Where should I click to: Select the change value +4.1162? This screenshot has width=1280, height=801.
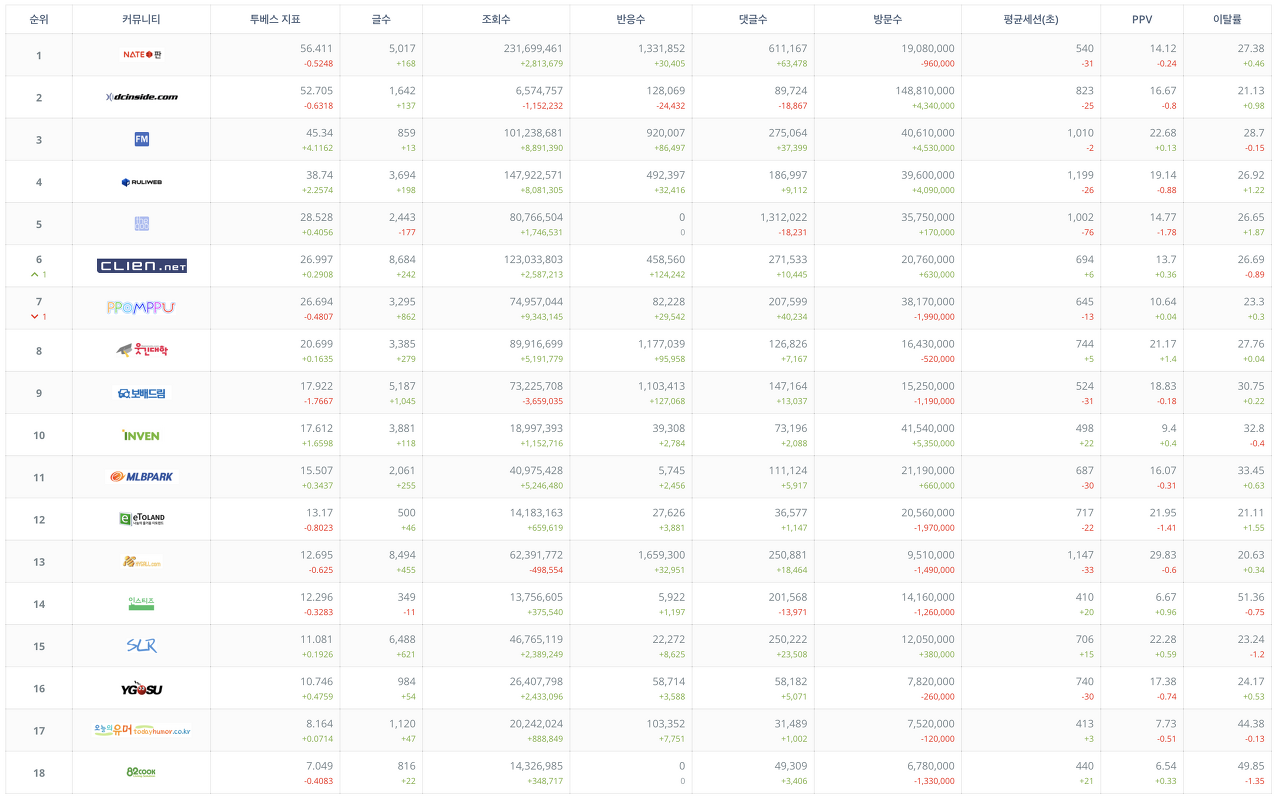click(x=318, y=148)
